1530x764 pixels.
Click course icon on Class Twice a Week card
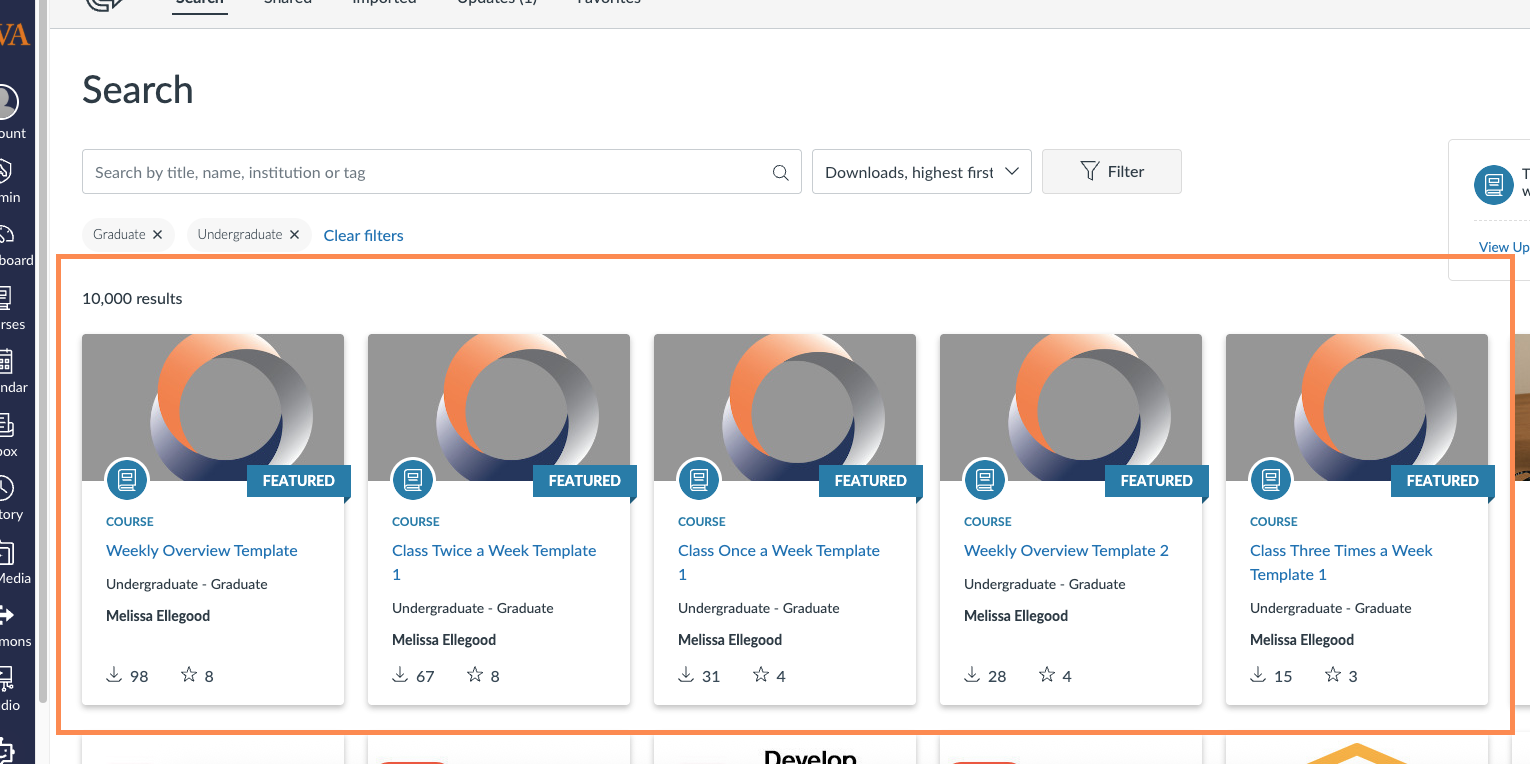[x=413, y=480]
